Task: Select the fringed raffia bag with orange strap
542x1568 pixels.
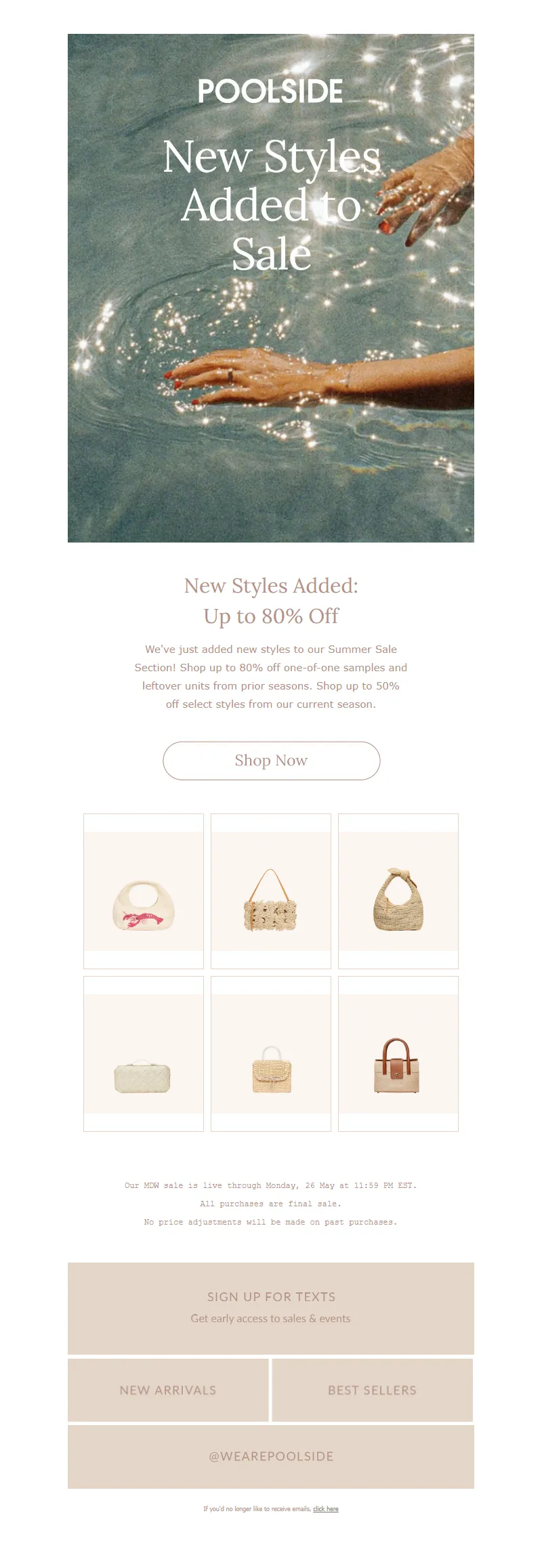Action: (x=271, y=891)
